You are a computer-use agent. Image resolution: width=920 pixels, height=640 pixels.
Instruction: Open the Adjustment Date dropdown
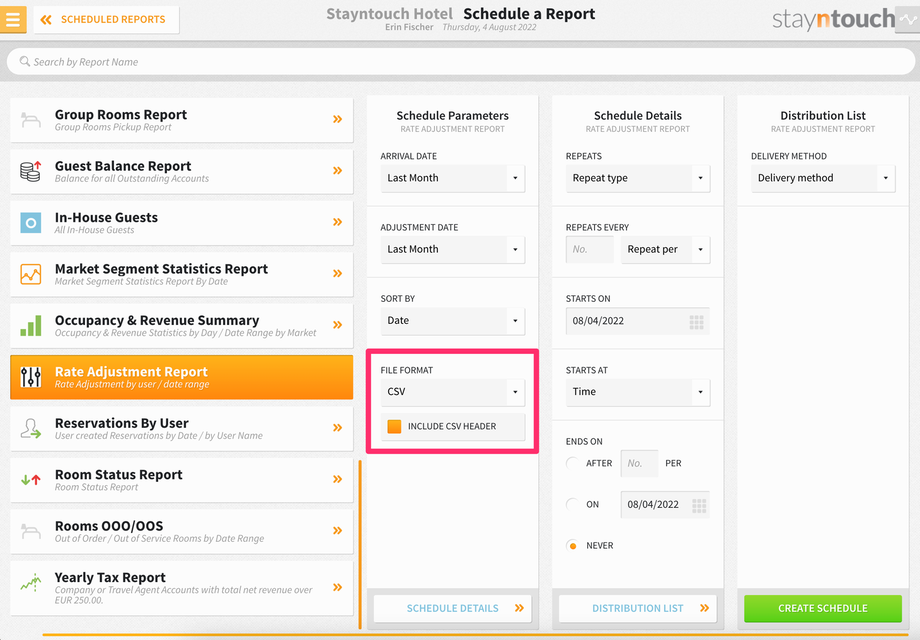click(x=452, y=249)
